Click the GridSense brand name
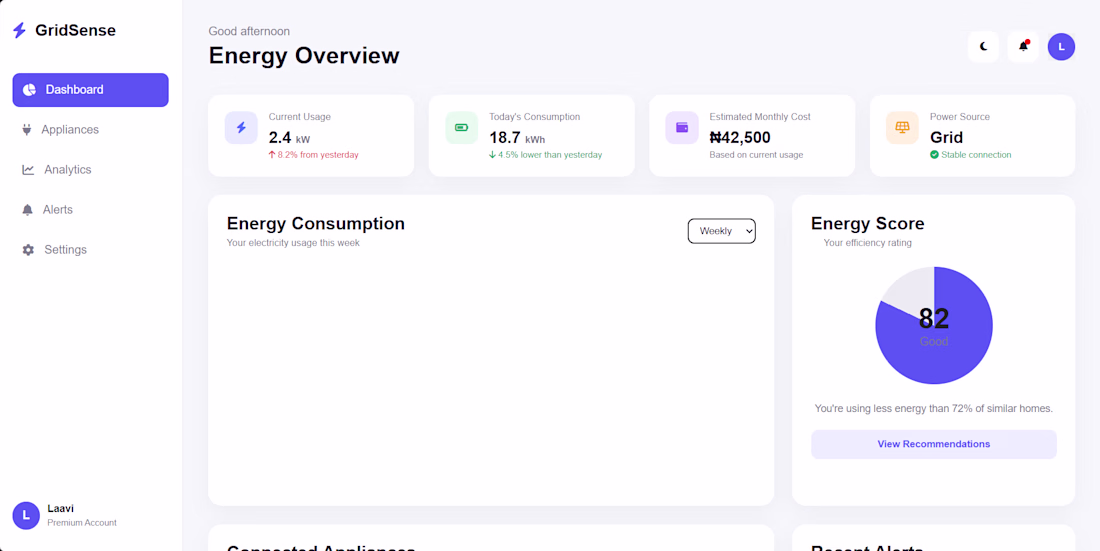Image resolution: width=1100 pixels, height=551 pixels. tap(76, 30)
